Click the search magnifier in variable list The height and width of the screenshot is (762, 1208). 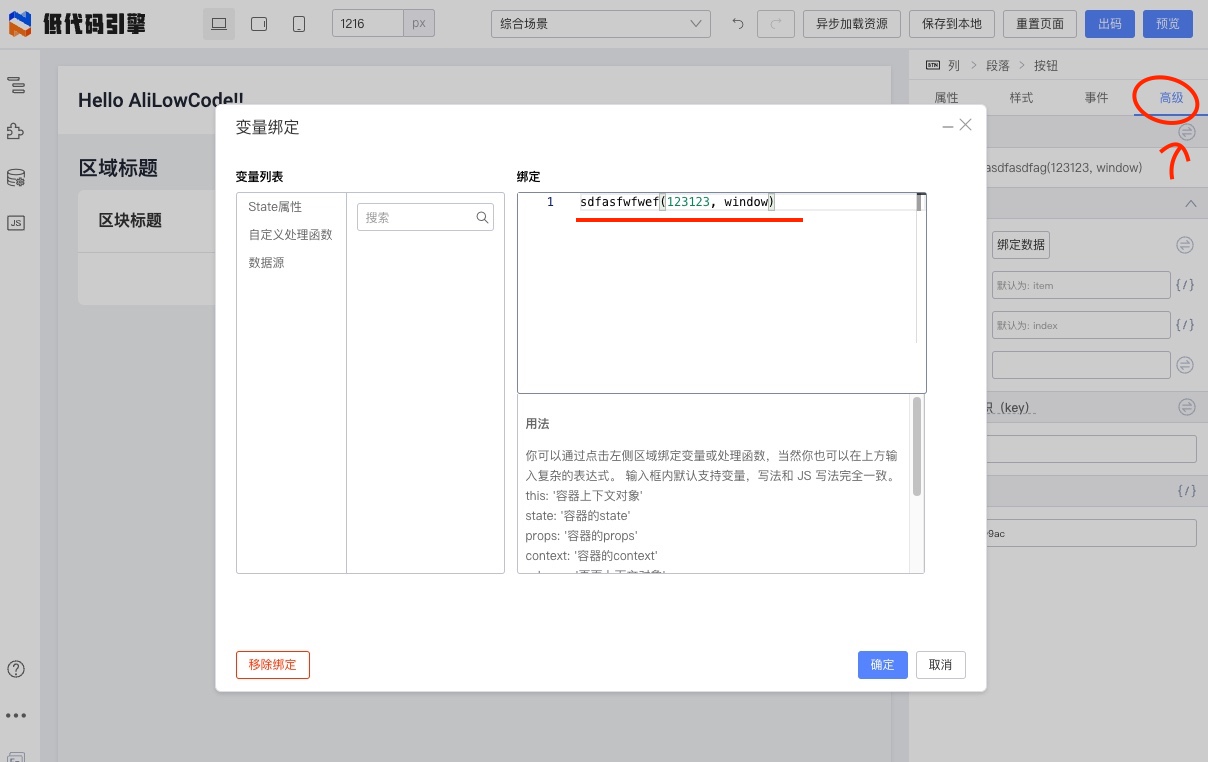pos(482,217)
